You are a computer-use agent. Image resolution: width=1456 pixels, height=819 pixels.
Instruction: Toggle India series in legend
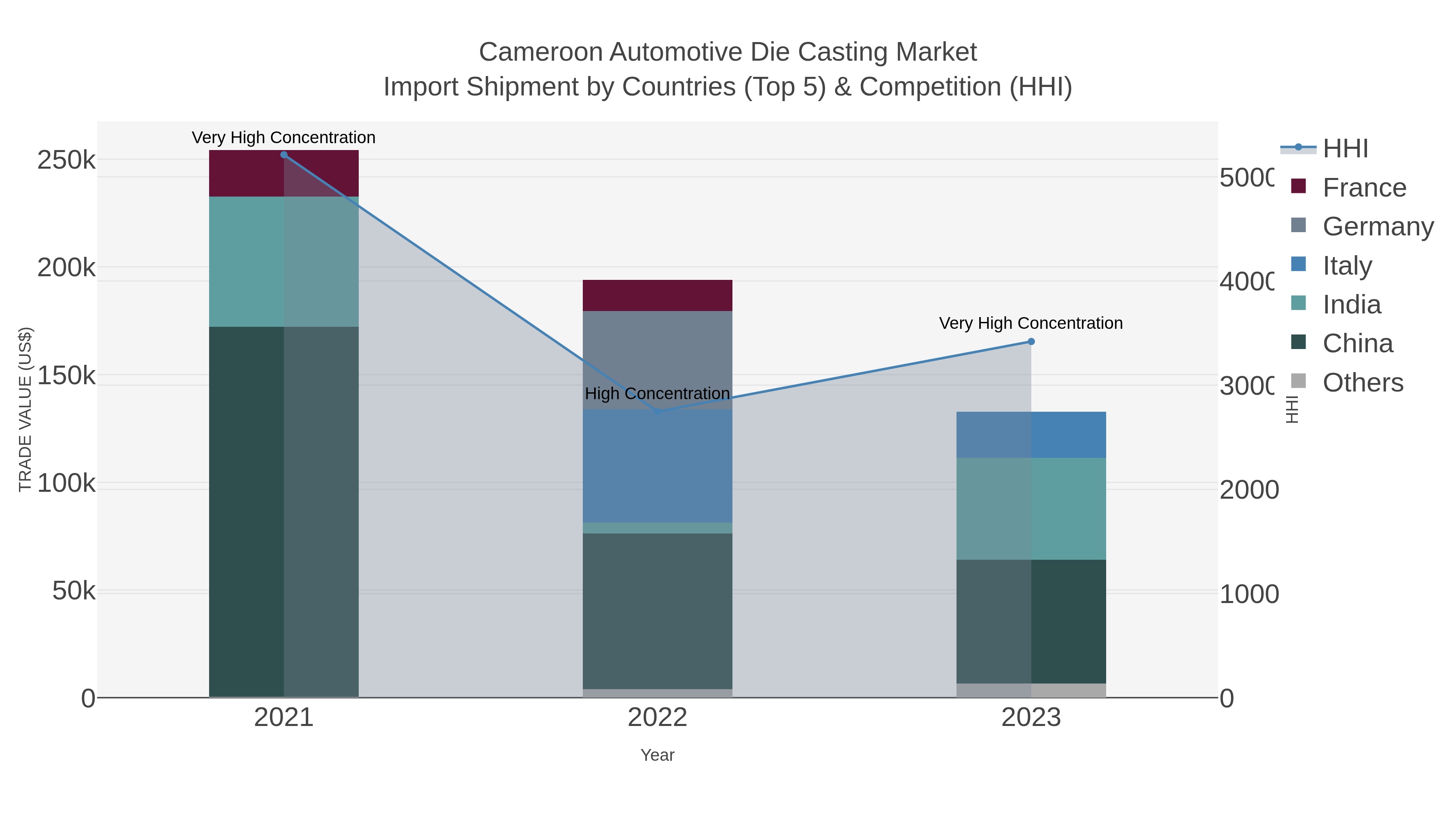(1336, 305)
